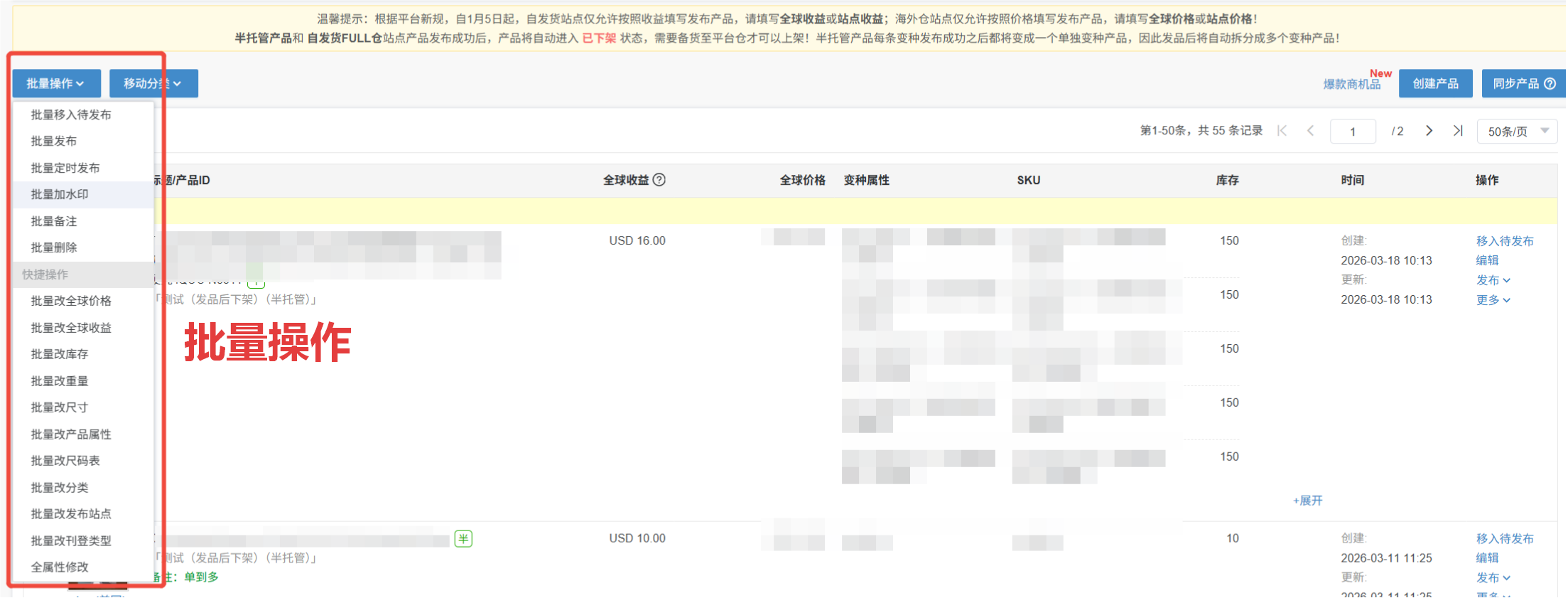
Task: Click the green 半 badge on second product
Action: coord(463,539)
